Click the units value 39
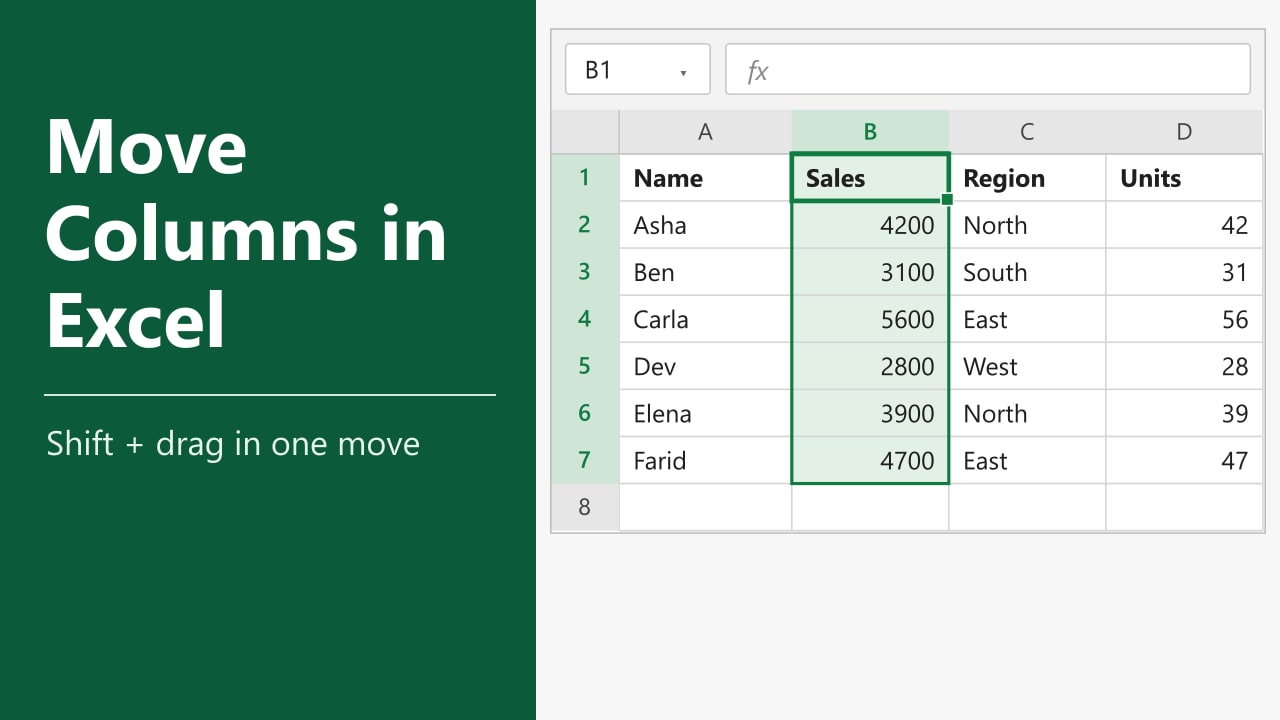This screenshot has width=1280, height=720. (1184, 413)
